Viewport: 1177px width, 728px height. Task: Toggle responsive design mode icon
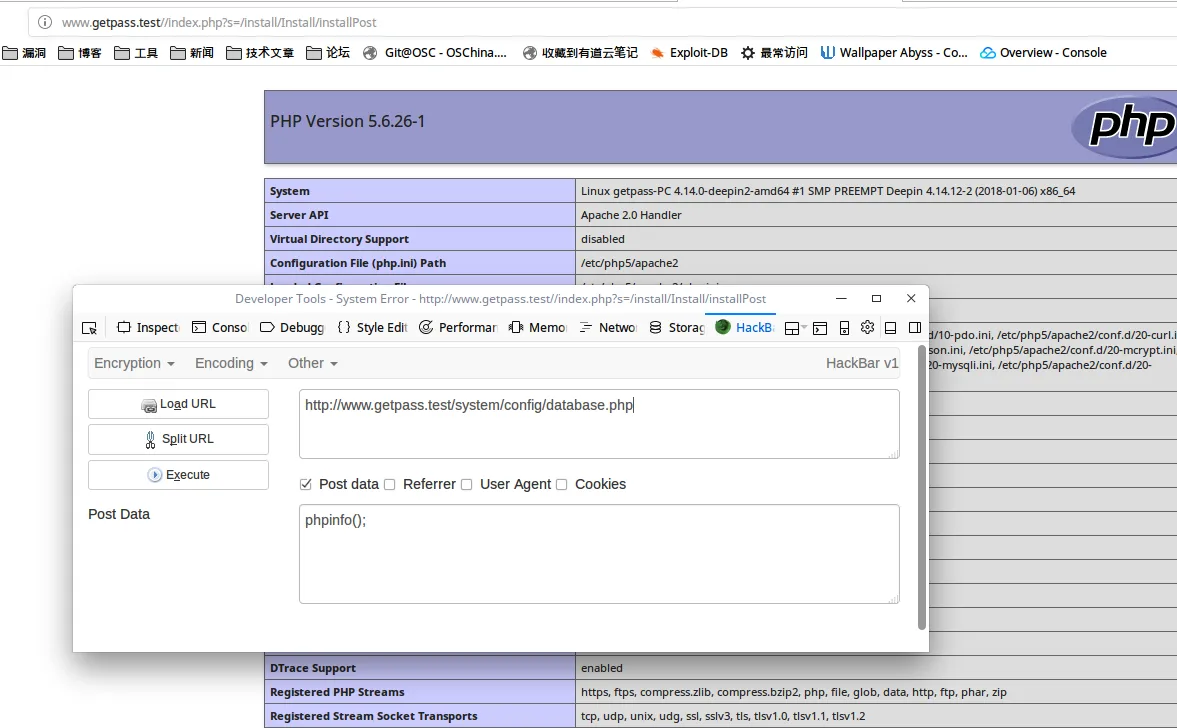point(844,327)
